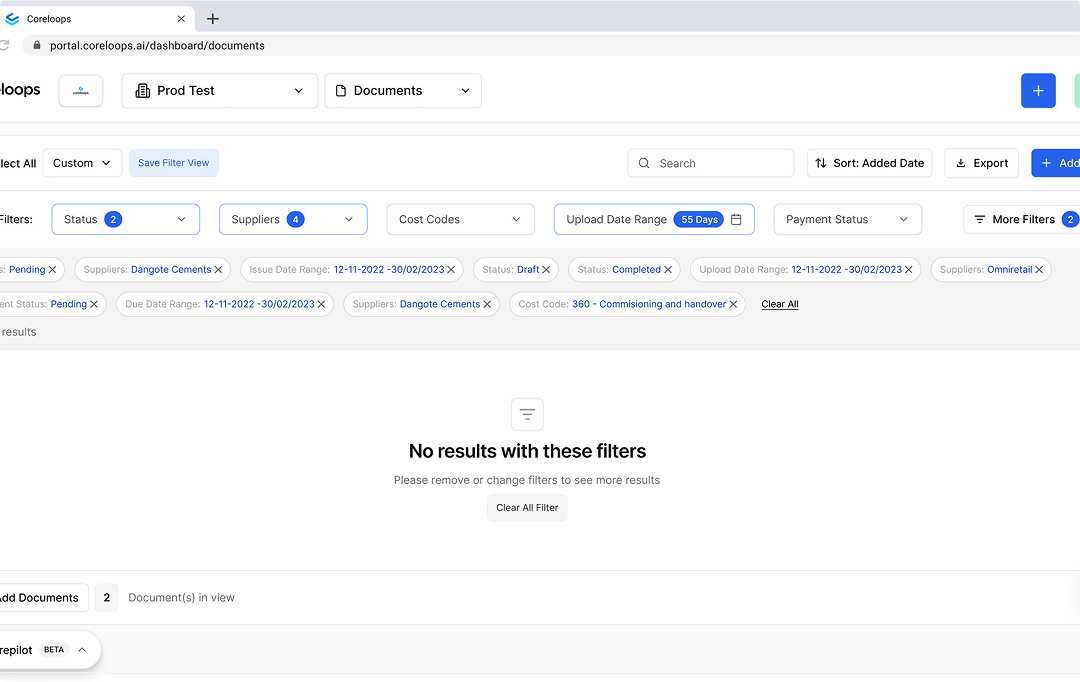Click the filter icon above No results
1080x682 pixels.
coord(527,414)
